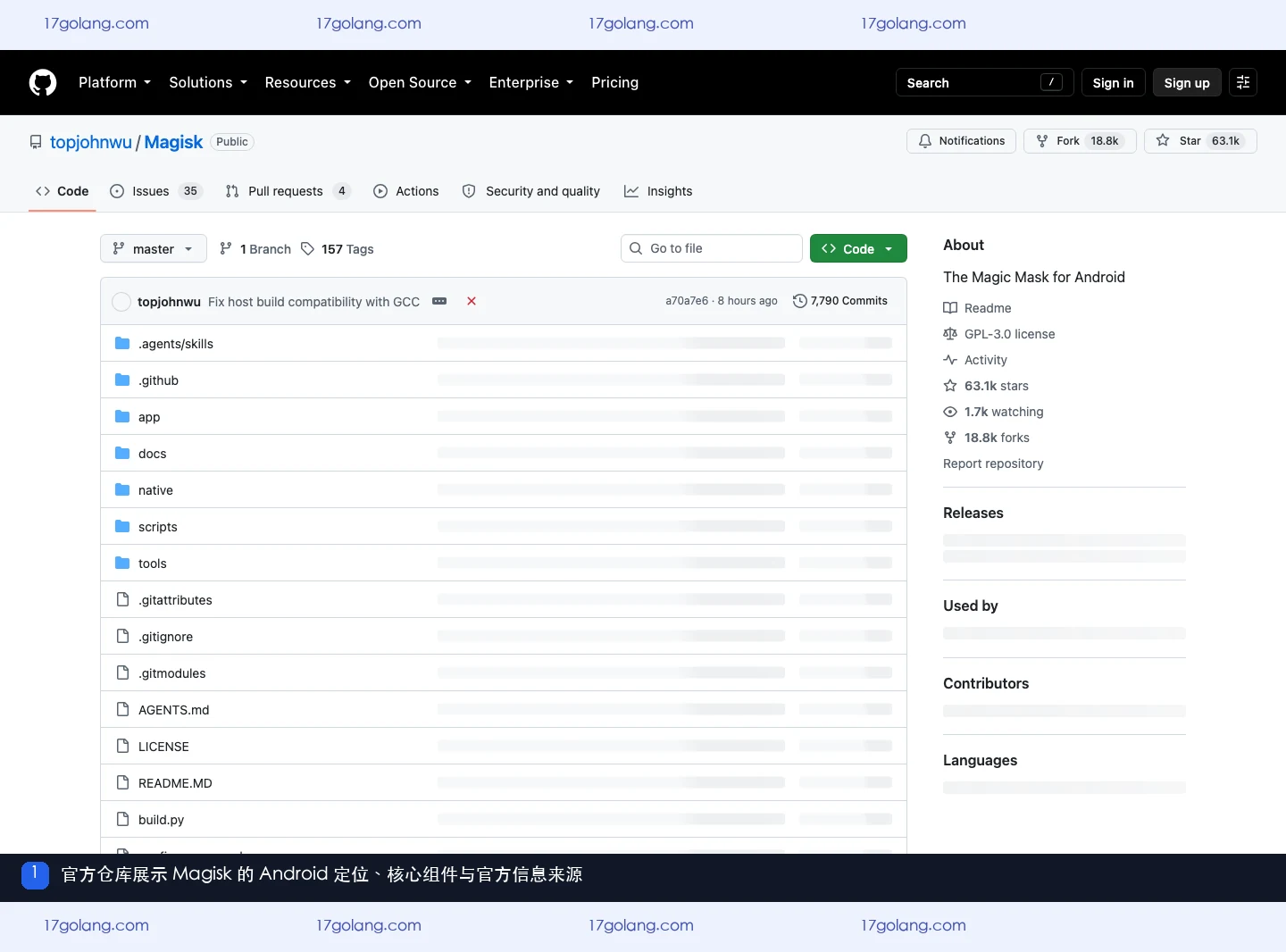Open the GPL-3.0 license link

999,334
